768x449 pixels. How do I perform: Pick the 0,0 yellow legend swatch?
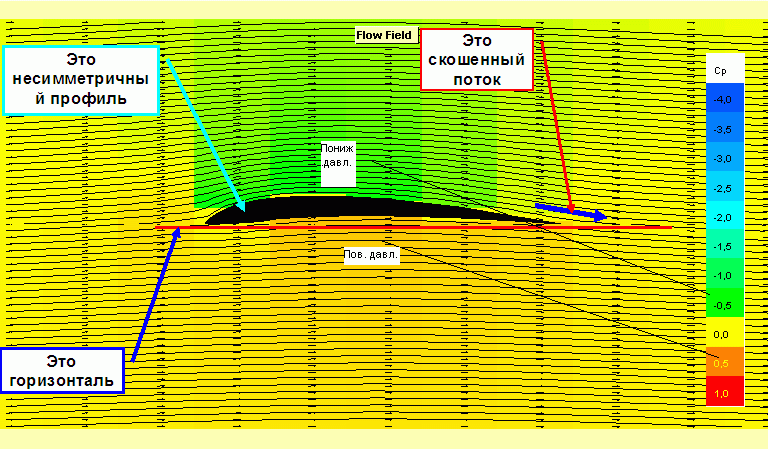(720, 334)
